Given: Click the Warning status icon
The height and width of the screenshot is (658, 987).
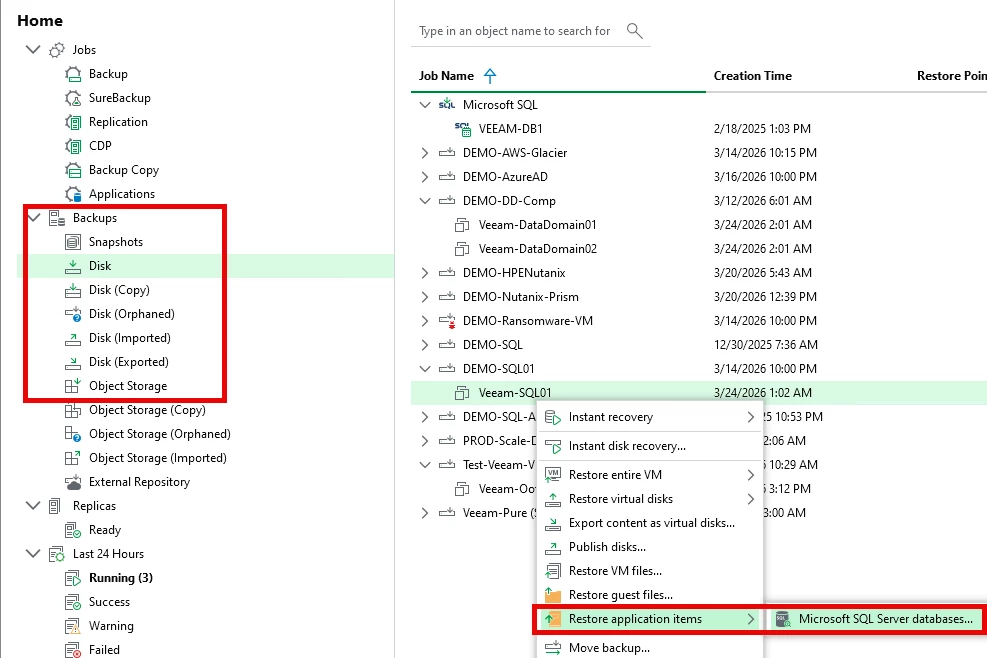Looking at the screenshot, I should pos(73,626).
